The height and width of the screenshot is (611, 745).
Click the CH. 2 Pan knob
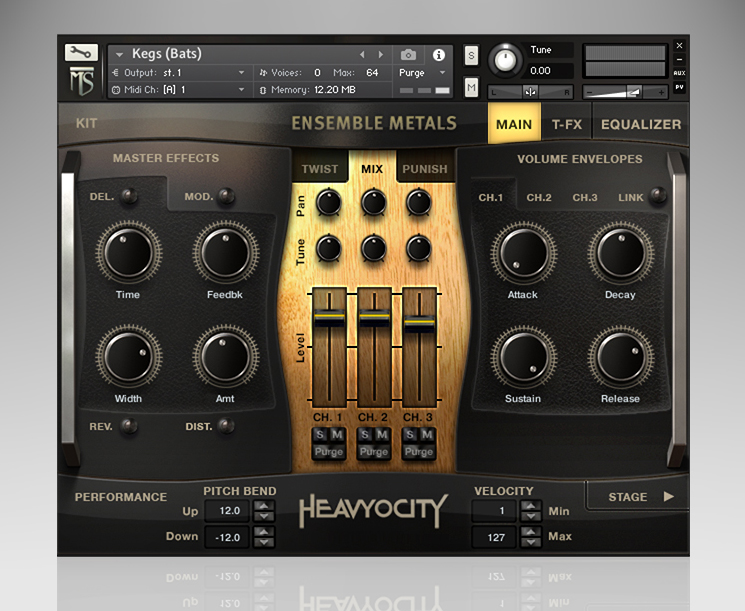click(373, 202)
